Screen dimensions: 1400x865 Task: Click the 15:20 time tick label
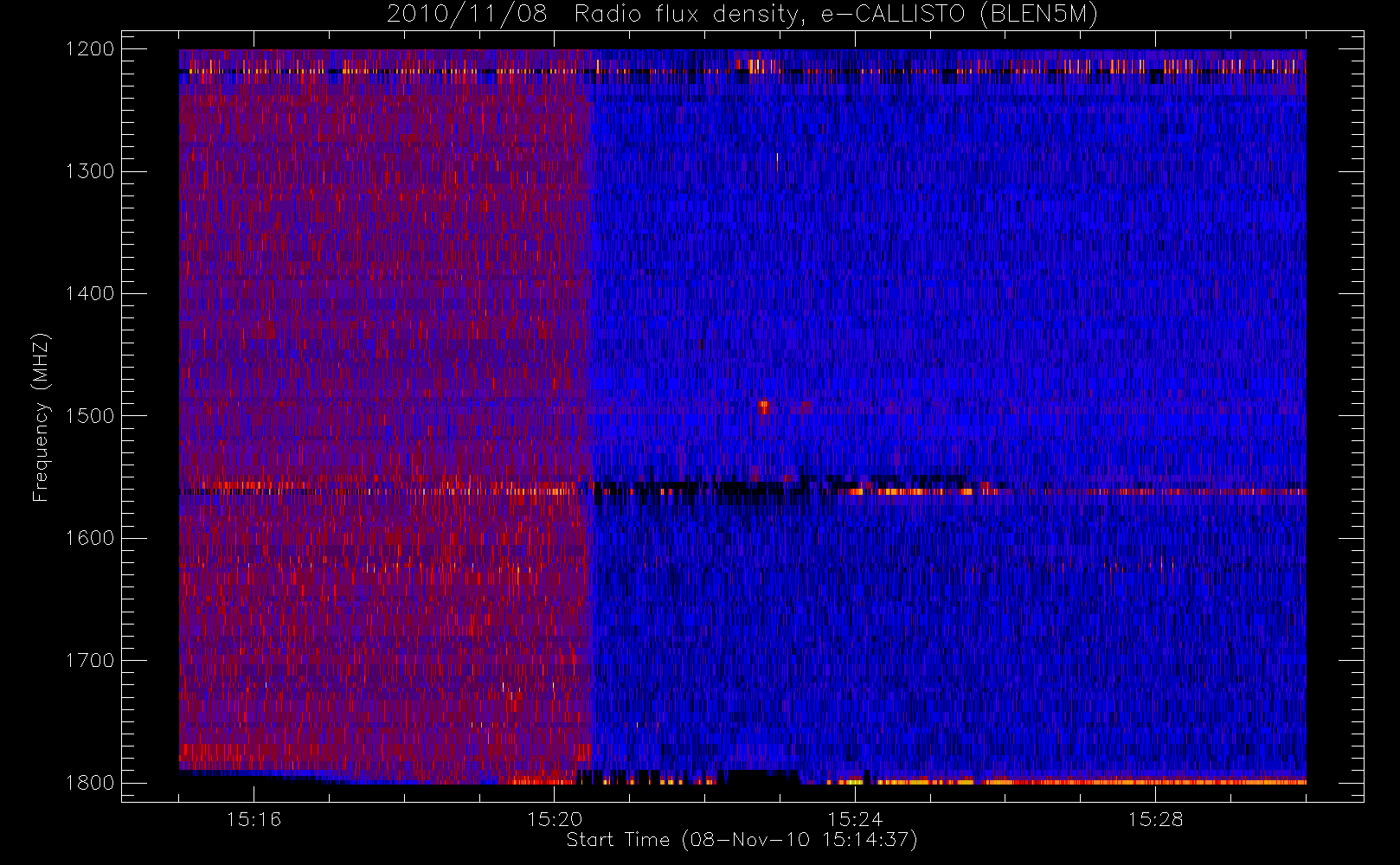(x=554, y=819)
